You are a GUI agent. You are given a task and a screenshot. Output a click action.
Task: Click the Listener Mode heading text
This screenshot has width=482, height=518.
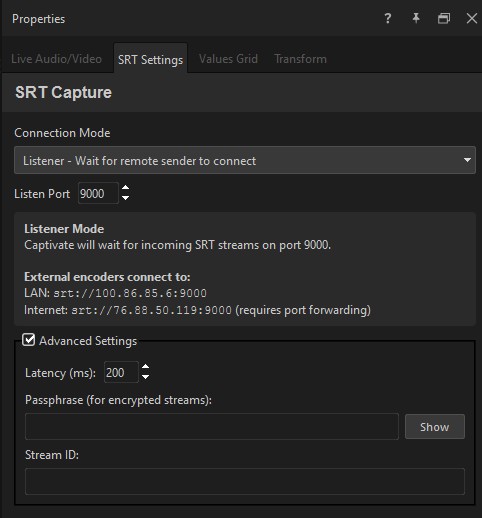tap(64, 229)
